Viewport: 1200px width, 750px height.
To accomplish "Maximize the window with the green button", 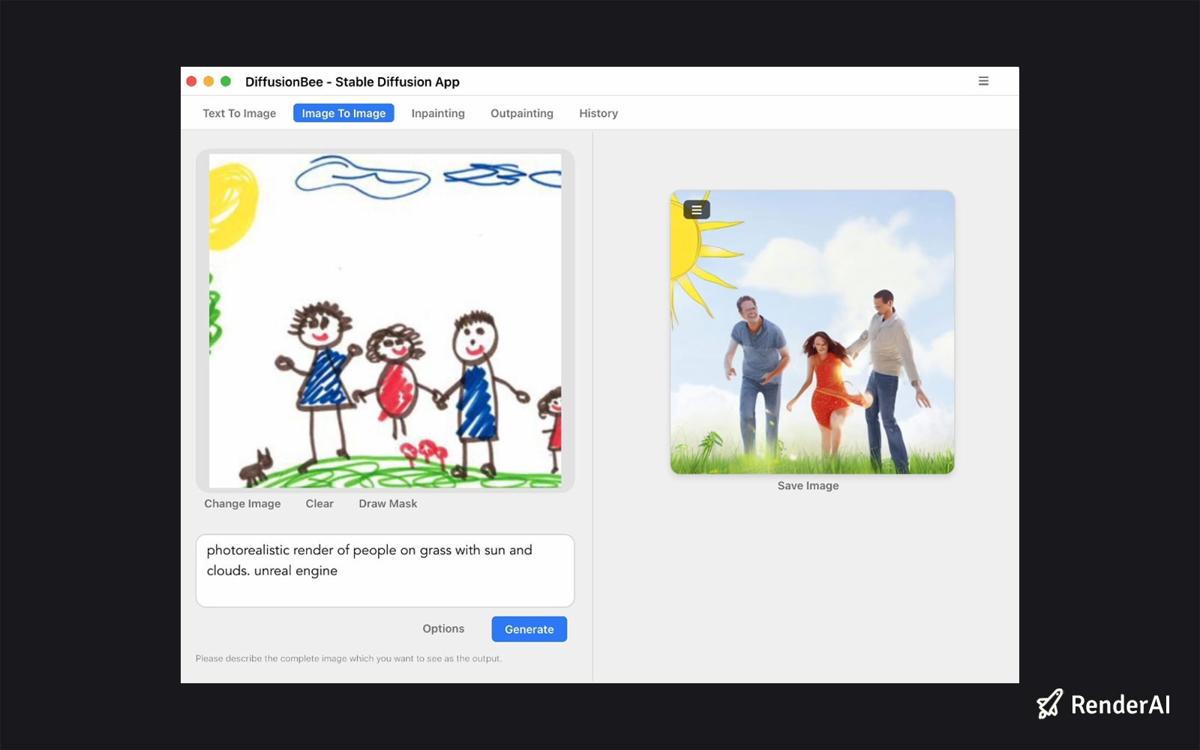I will pyautogui.click(x=226, y=82).
